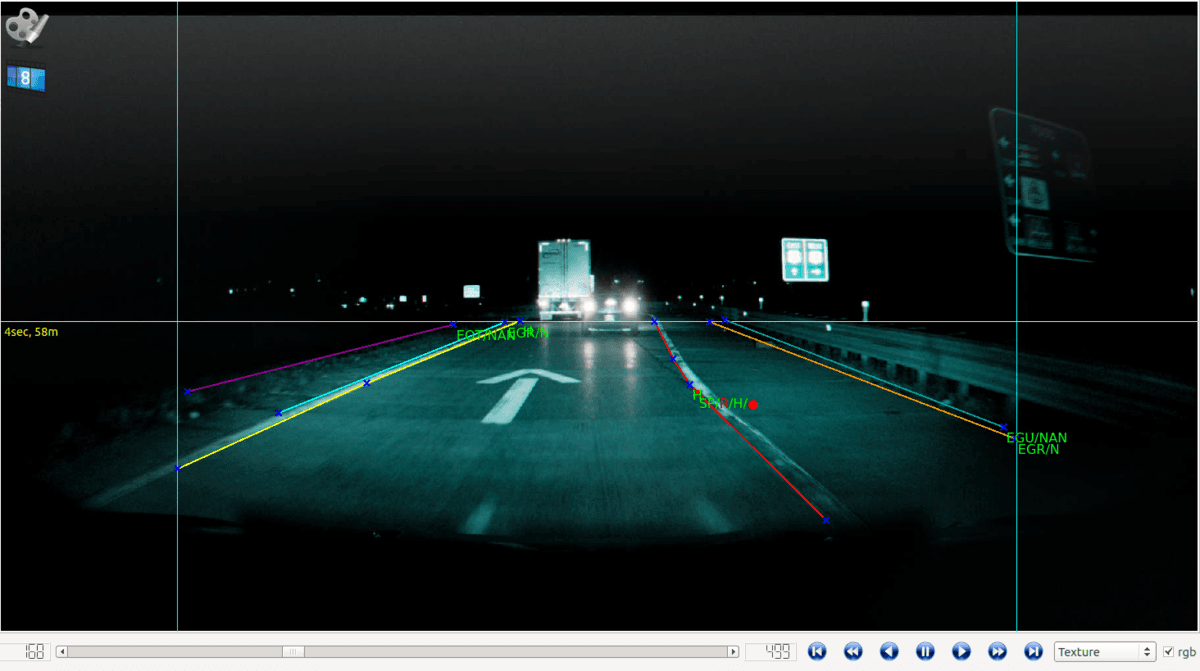Screen dimensions: 1200x671
Task: Pause the video playback
Action: click(925, 651)
